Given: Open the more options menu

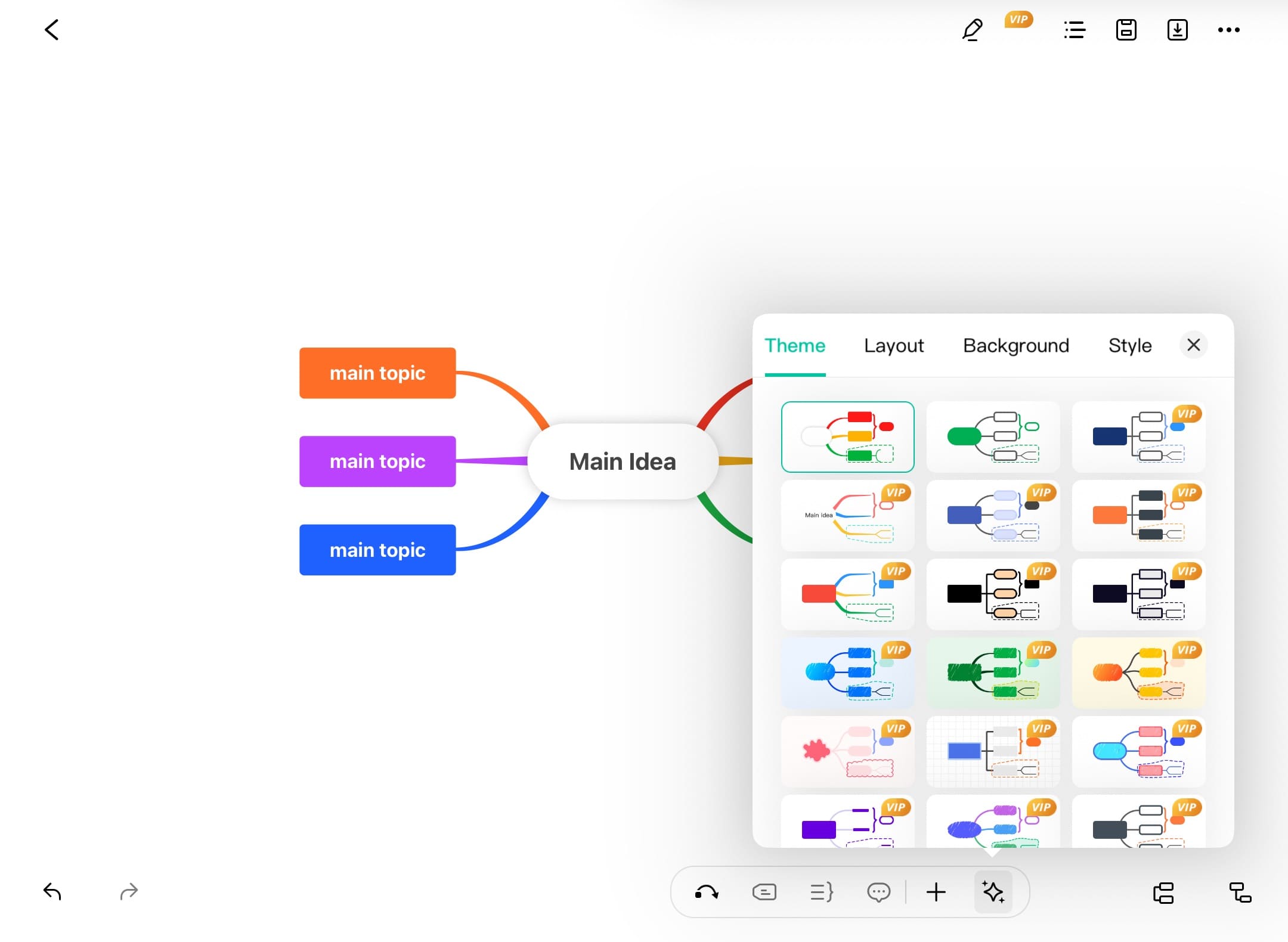Looking at the screenshot, I should [x=1228, y=30].
